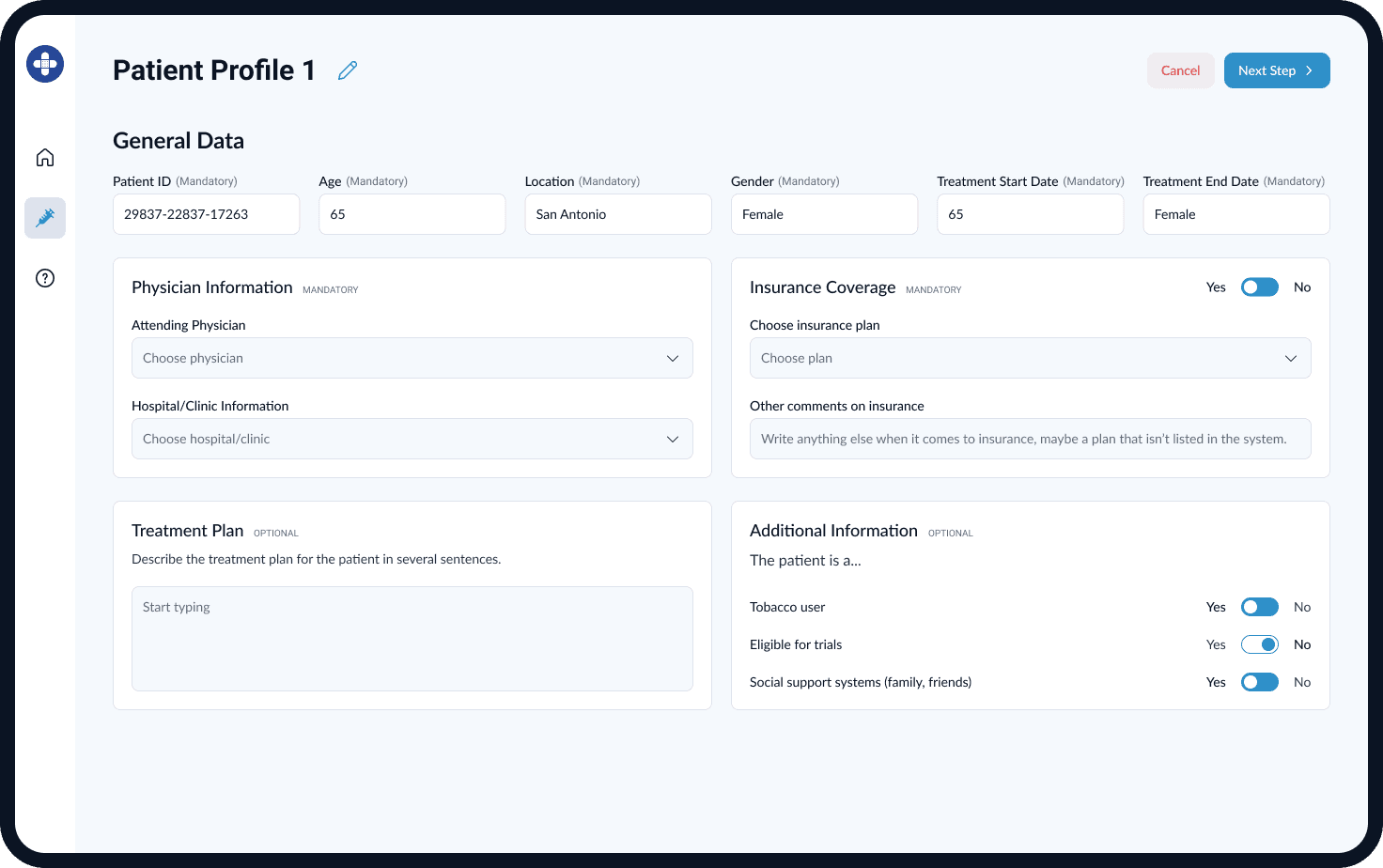Toggle Insurance Coverage to No

click(x=1260, y=287)
